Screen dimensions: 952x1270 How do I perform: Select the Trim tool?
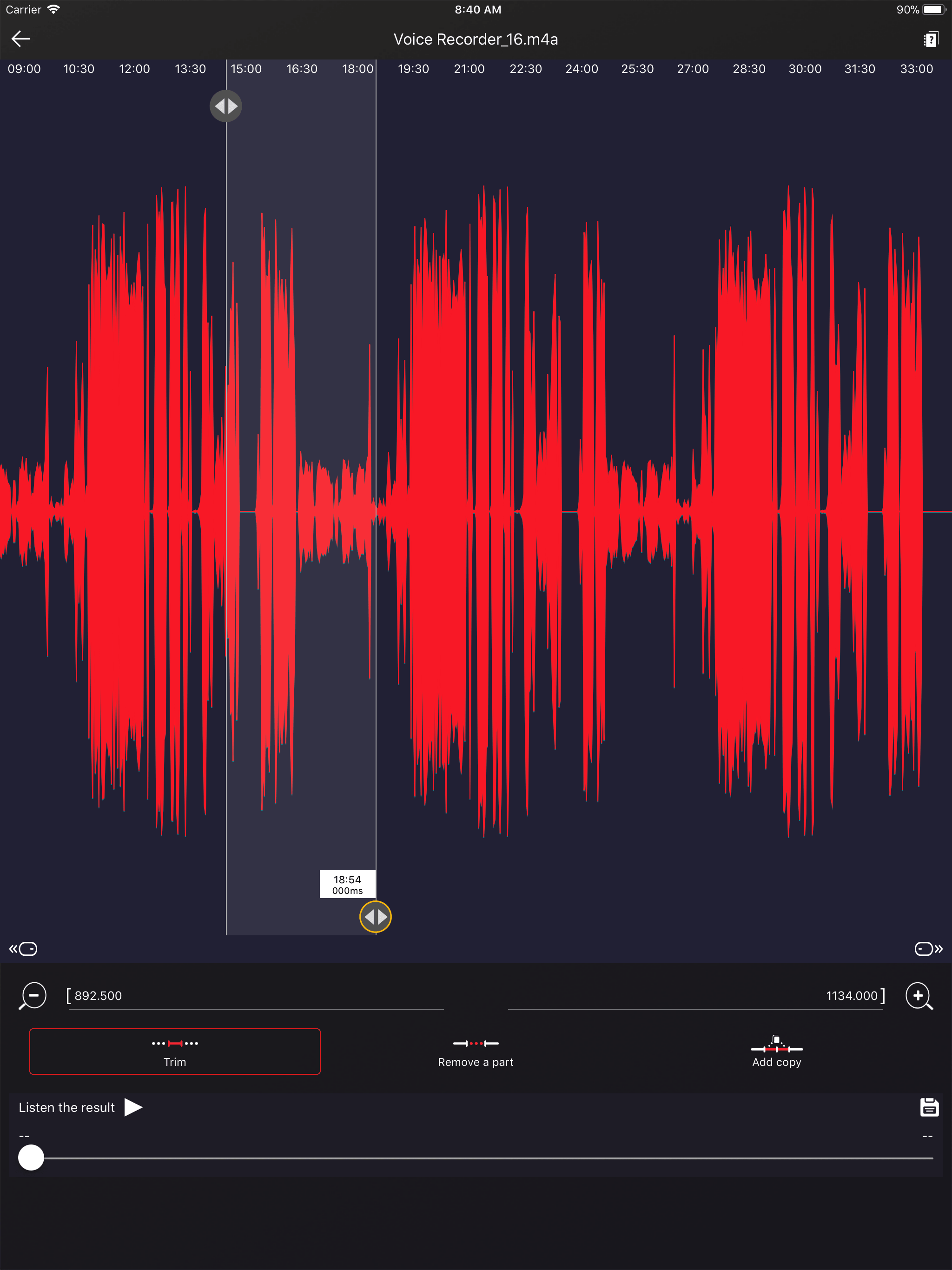click(175, 1051)
